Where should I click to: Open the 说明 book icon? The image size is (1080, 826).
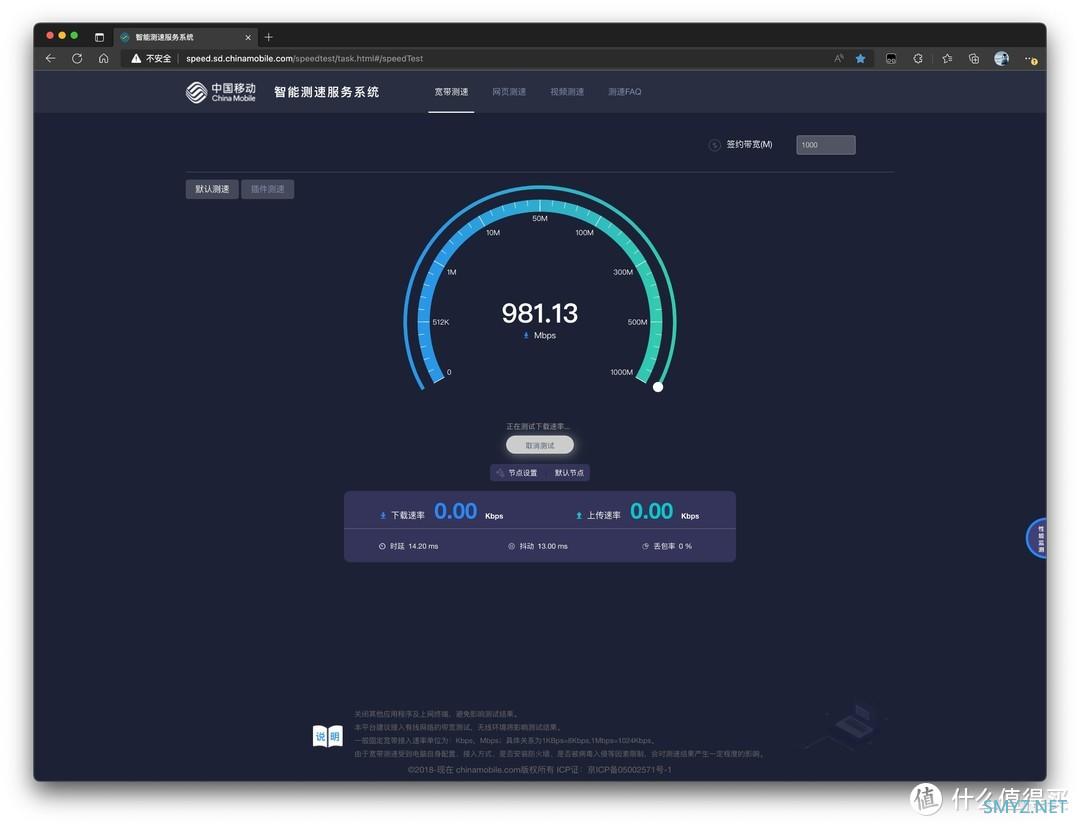(328, 737)
